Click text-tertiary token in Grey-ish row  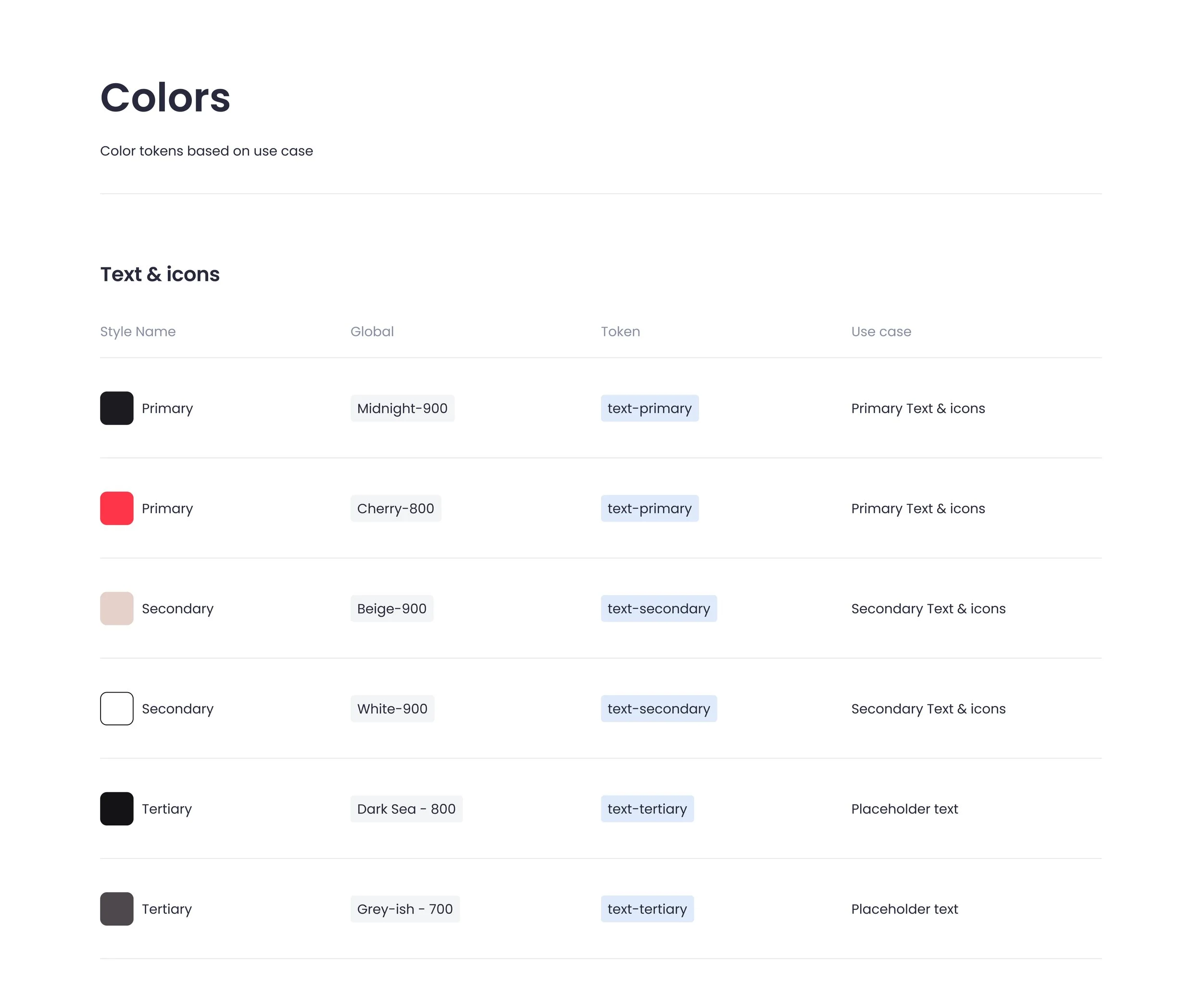click(647, 909)
